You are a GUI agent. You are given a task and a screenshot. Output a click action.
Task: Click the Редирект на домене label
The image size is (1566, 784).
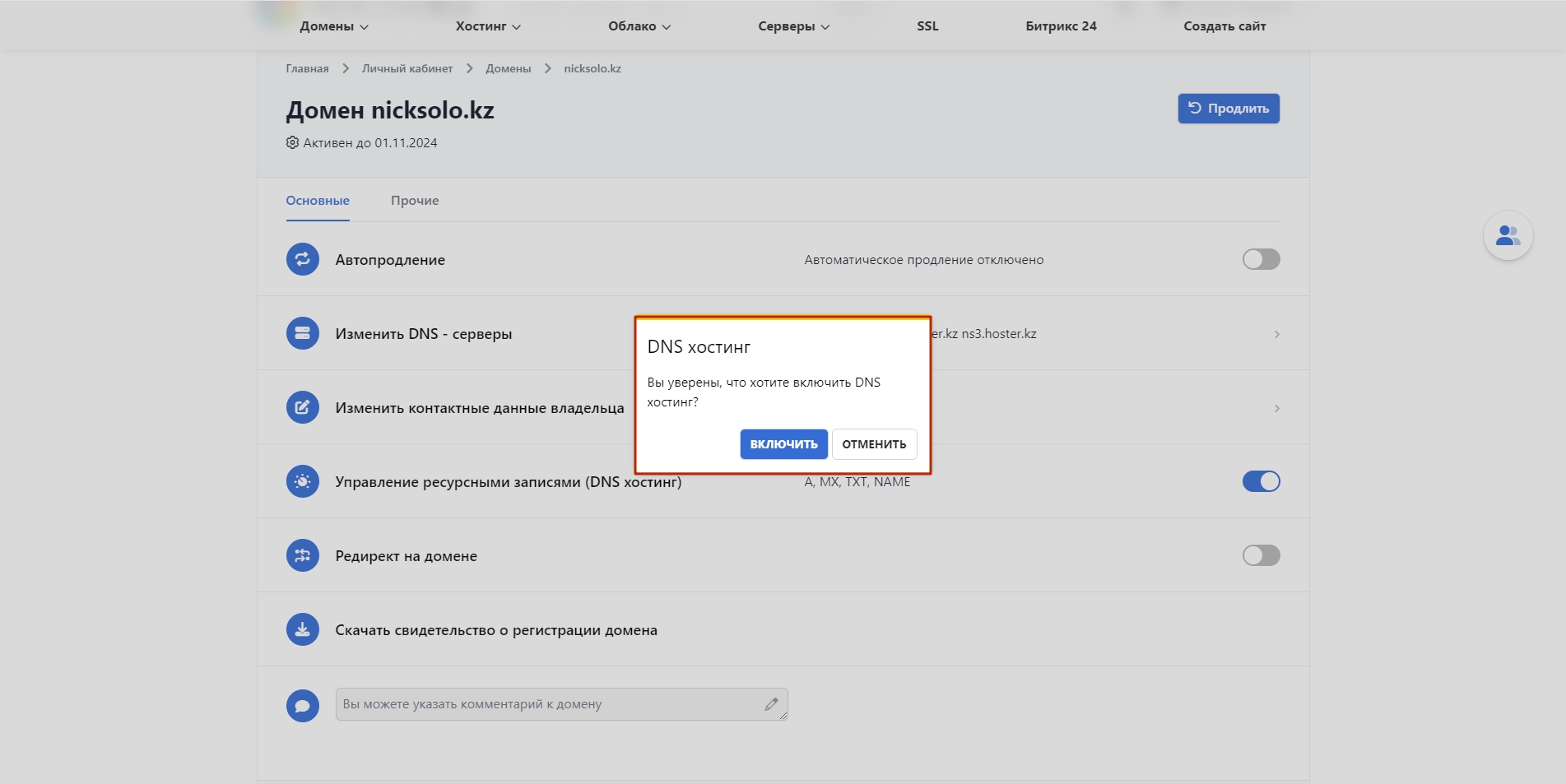[407, 556]
